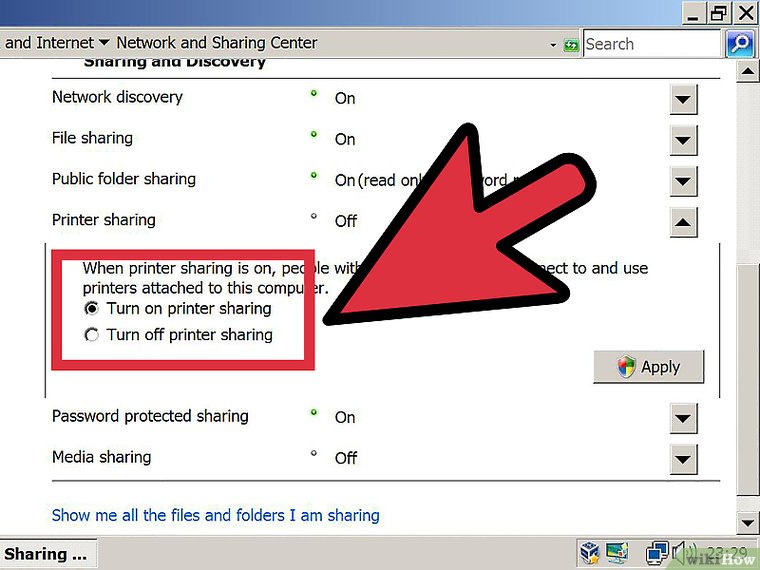Expand File sharing settings arrow
The width and height of the screenshot is (760, 570).
683,140
